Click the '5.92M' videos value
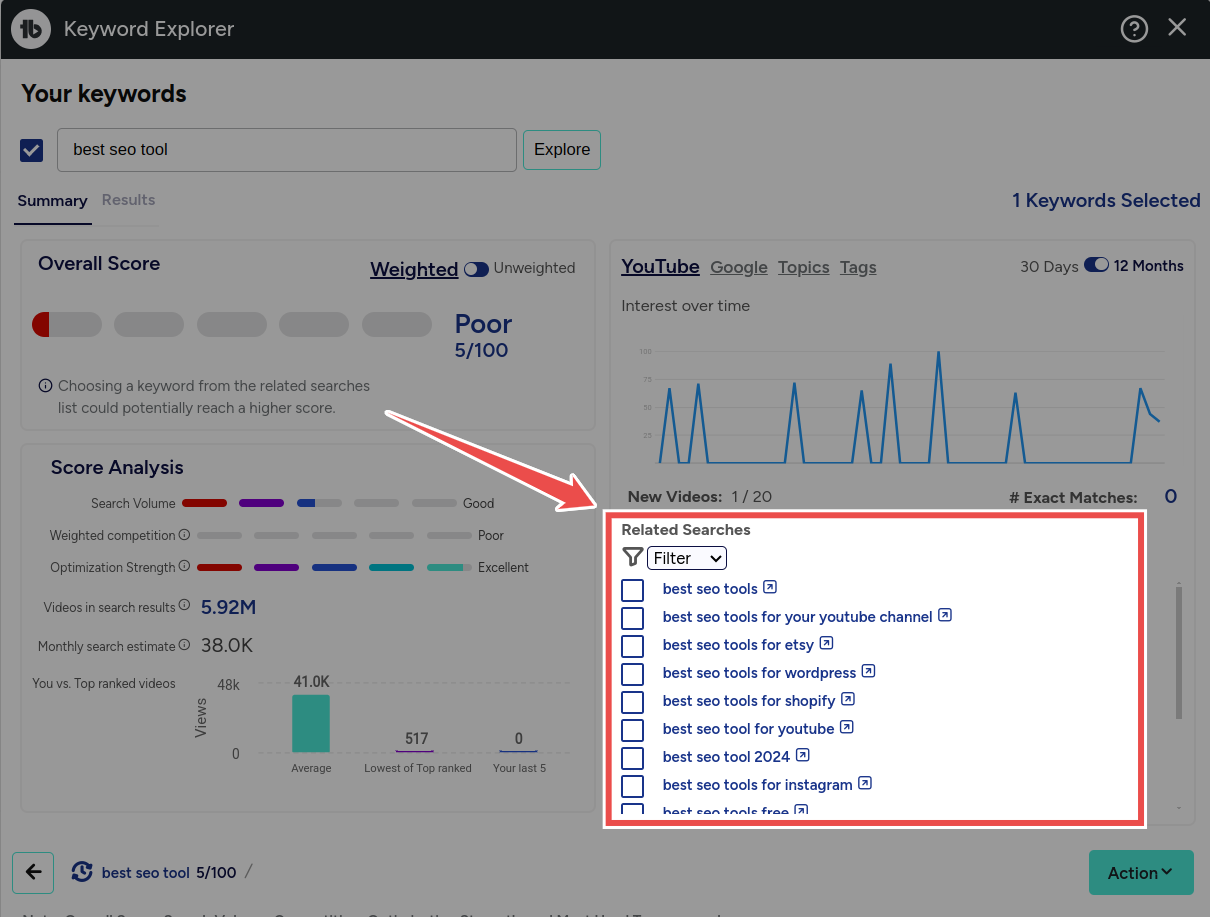Screen dimensions: 1210x917 229,607
